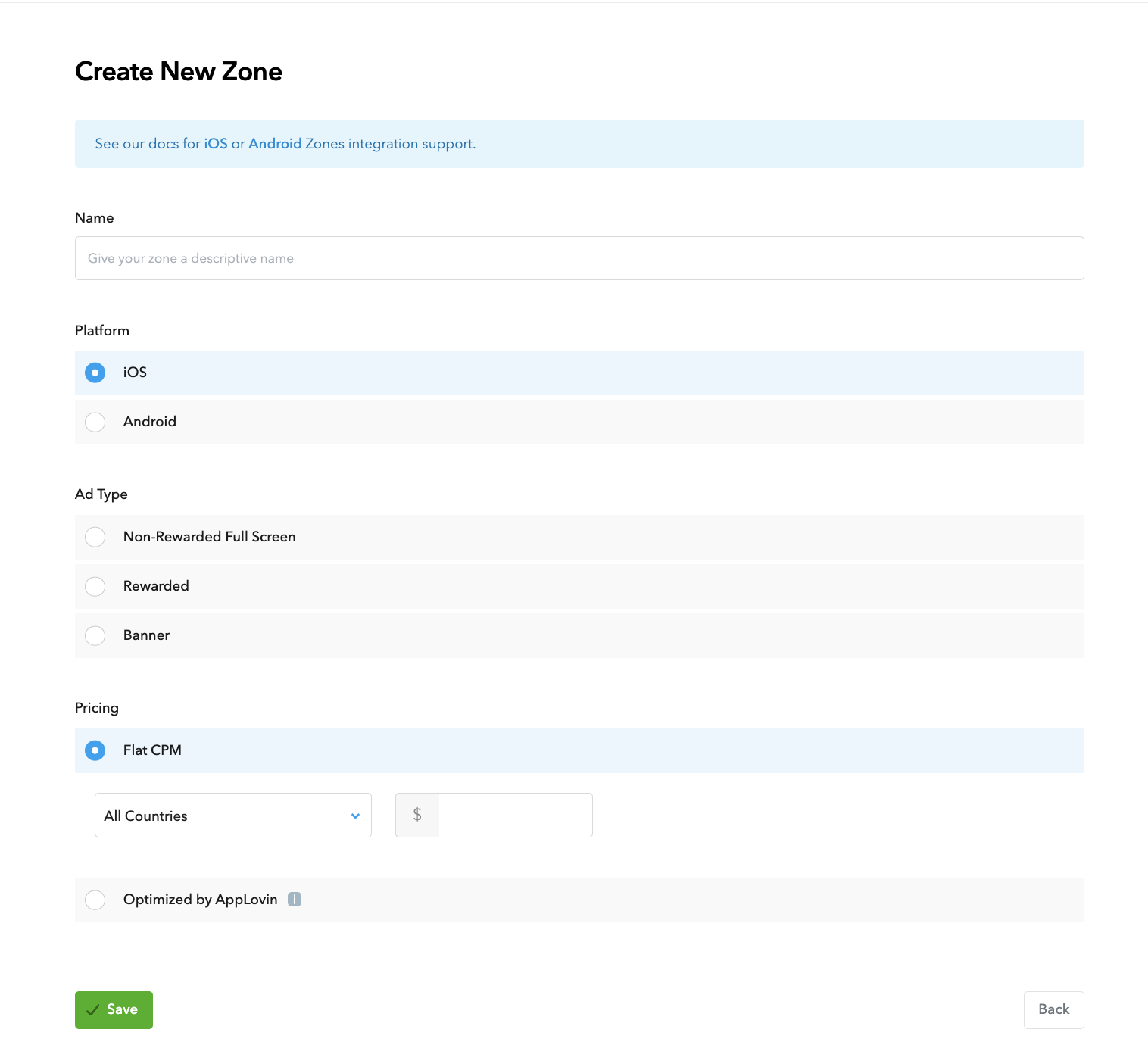The image size is (1148, 1051).
Task: Click the Rewarded row label text
Action: 156,586
